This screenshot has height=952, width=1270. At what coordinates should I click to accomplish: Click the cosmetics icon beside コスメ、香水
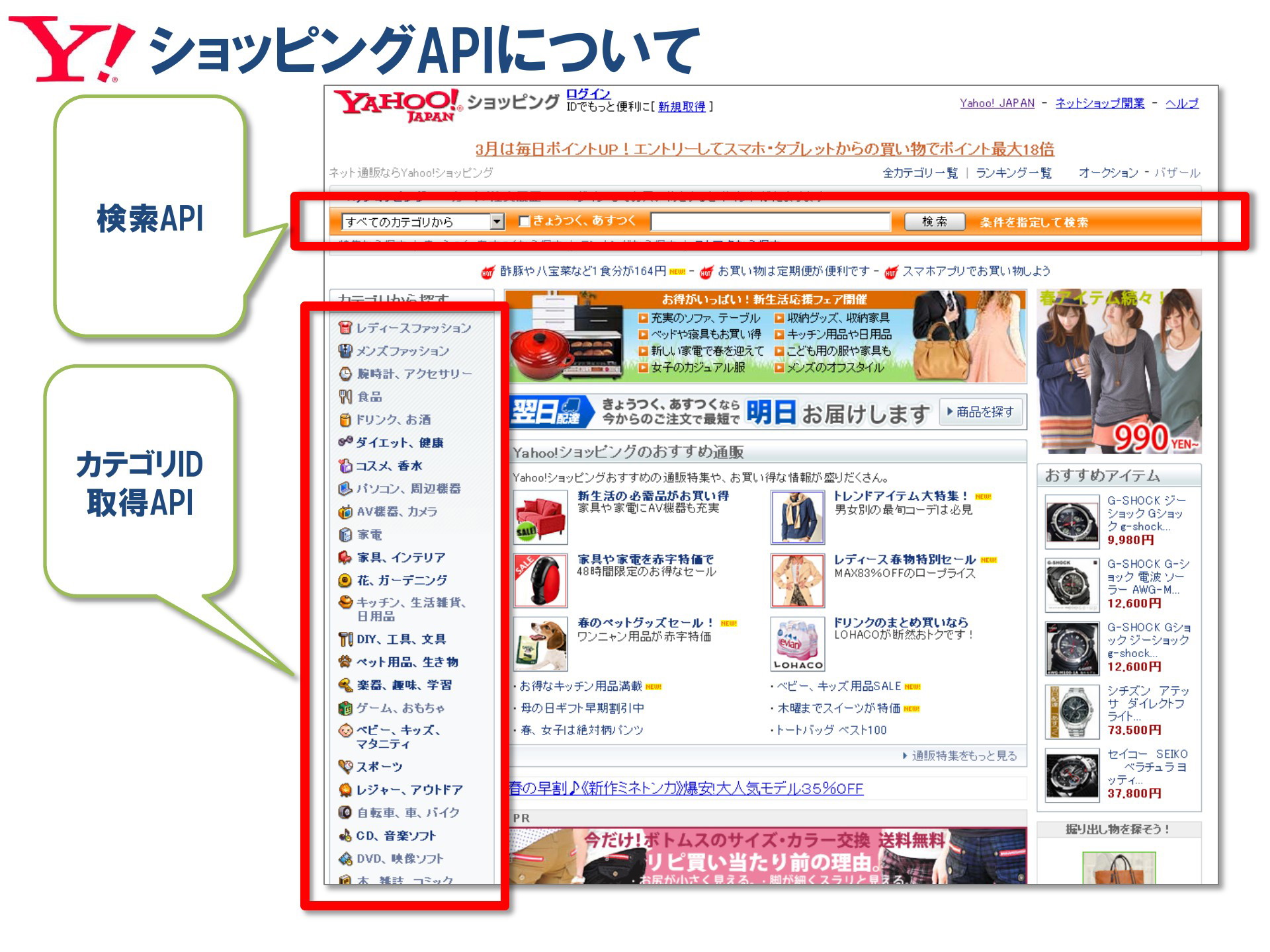tap(345, 465)
